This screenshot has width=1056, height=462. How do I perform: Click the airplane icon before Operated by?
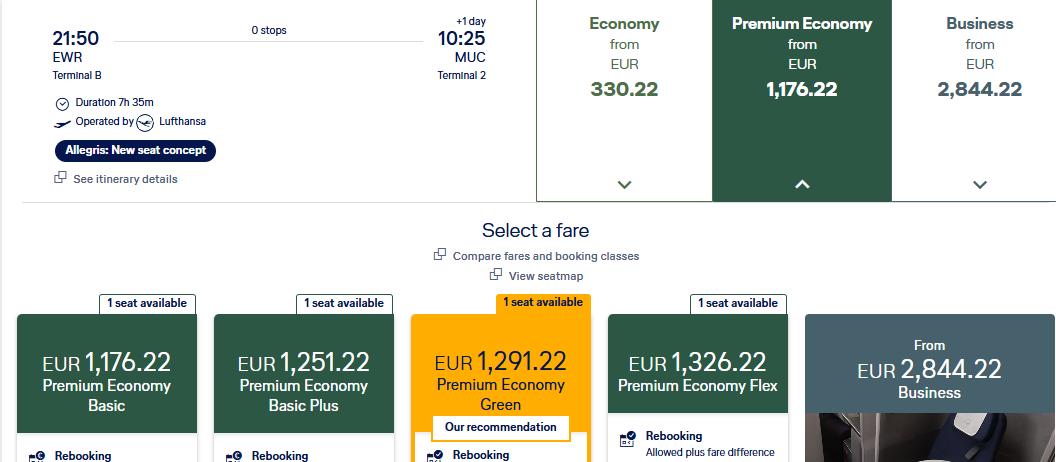pyautogui.click(x=62, y=123)
